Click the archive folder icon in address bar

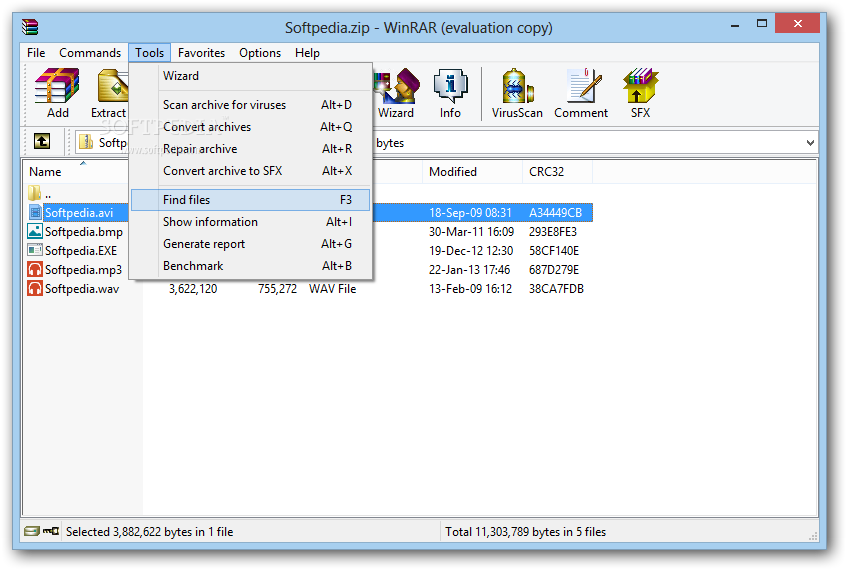pos(85,142)
